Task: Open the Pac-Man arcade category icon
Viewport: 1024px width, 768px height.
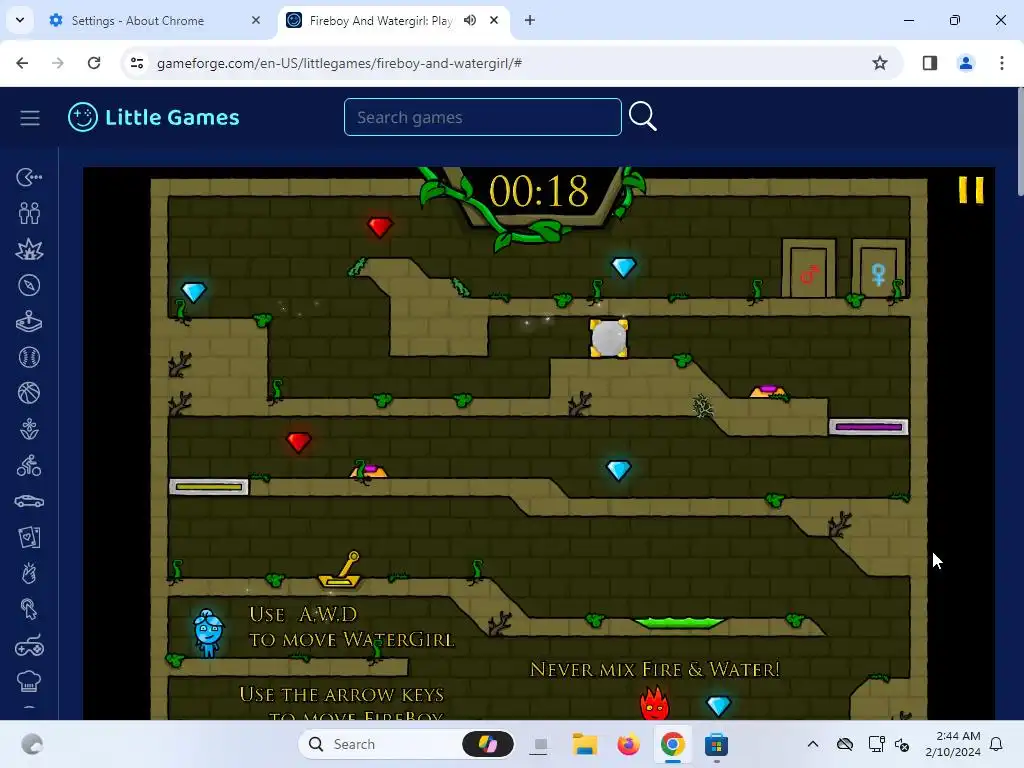Action: click(x=29, y=177)
